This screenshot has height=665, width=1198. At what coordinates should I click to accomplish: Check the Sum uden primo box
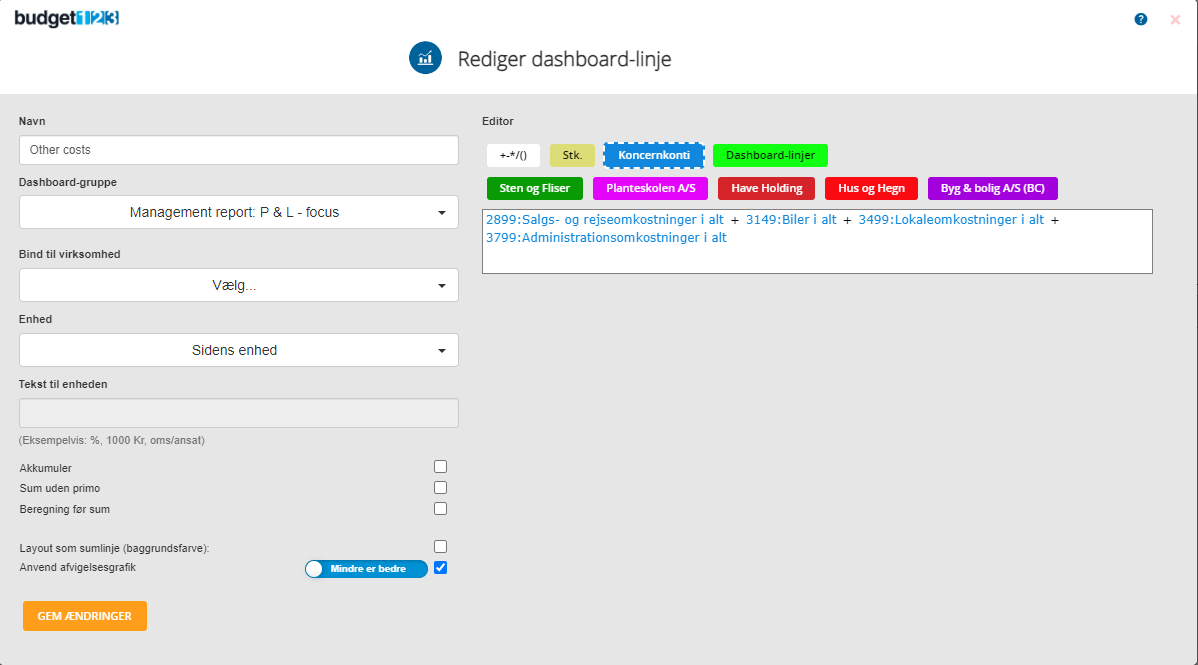(440, 488)
